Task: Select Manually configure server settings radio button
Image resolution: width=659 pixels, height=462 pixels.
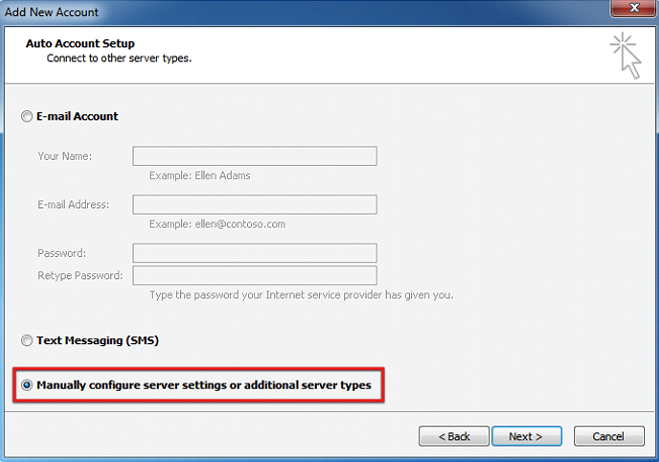Action: 27,385
